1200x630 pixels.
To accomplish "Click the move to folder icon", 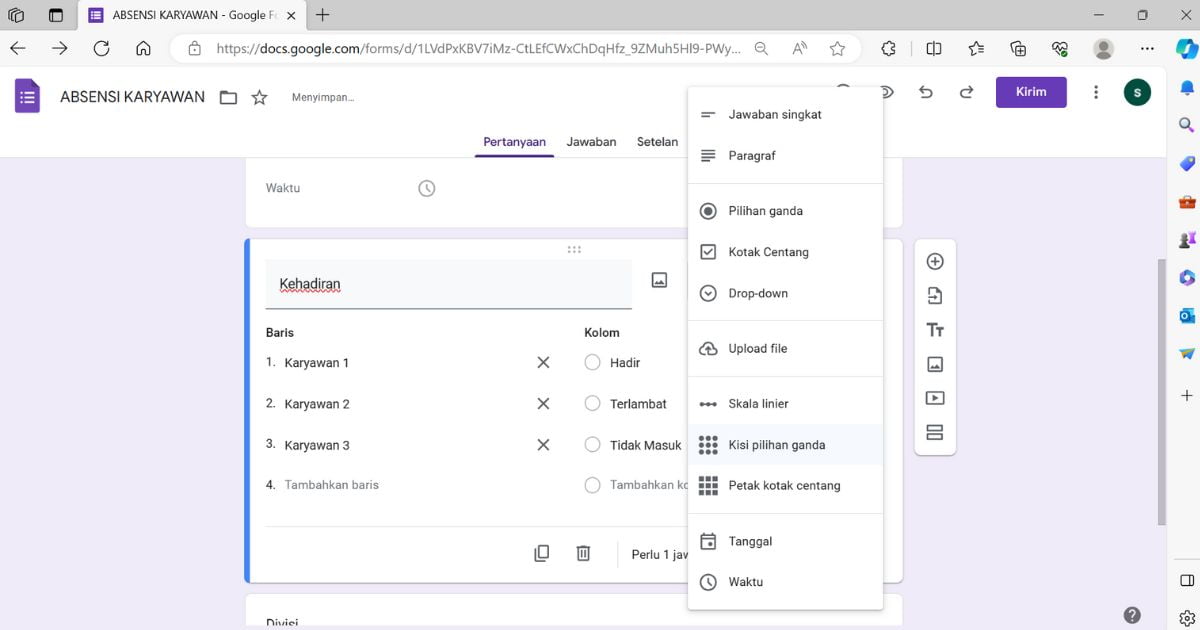I will [228, 97].
